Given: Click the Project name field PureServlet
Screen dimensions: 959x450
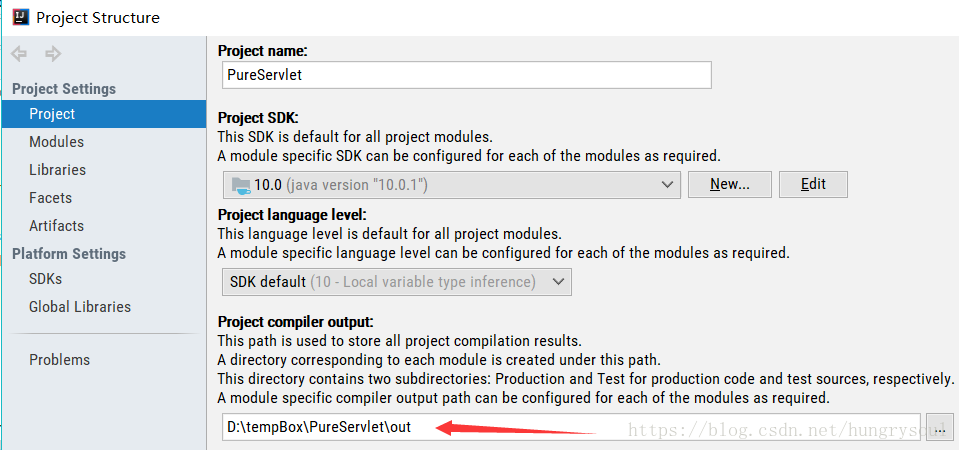Looking at the screenshot, I should click(467, 75).
